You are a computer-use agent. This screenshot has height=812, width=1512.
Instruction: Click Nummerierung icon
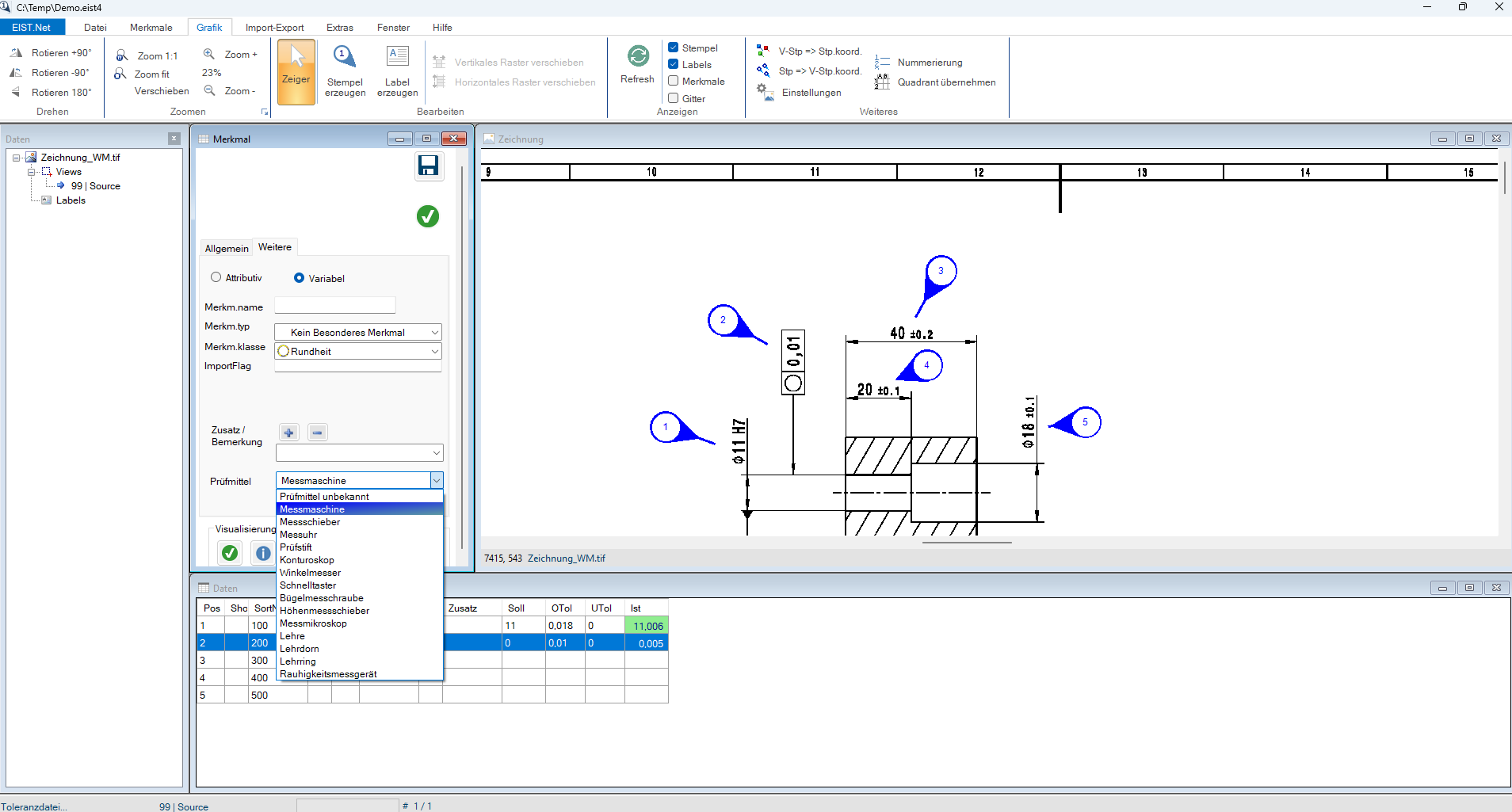click(882, 62)
